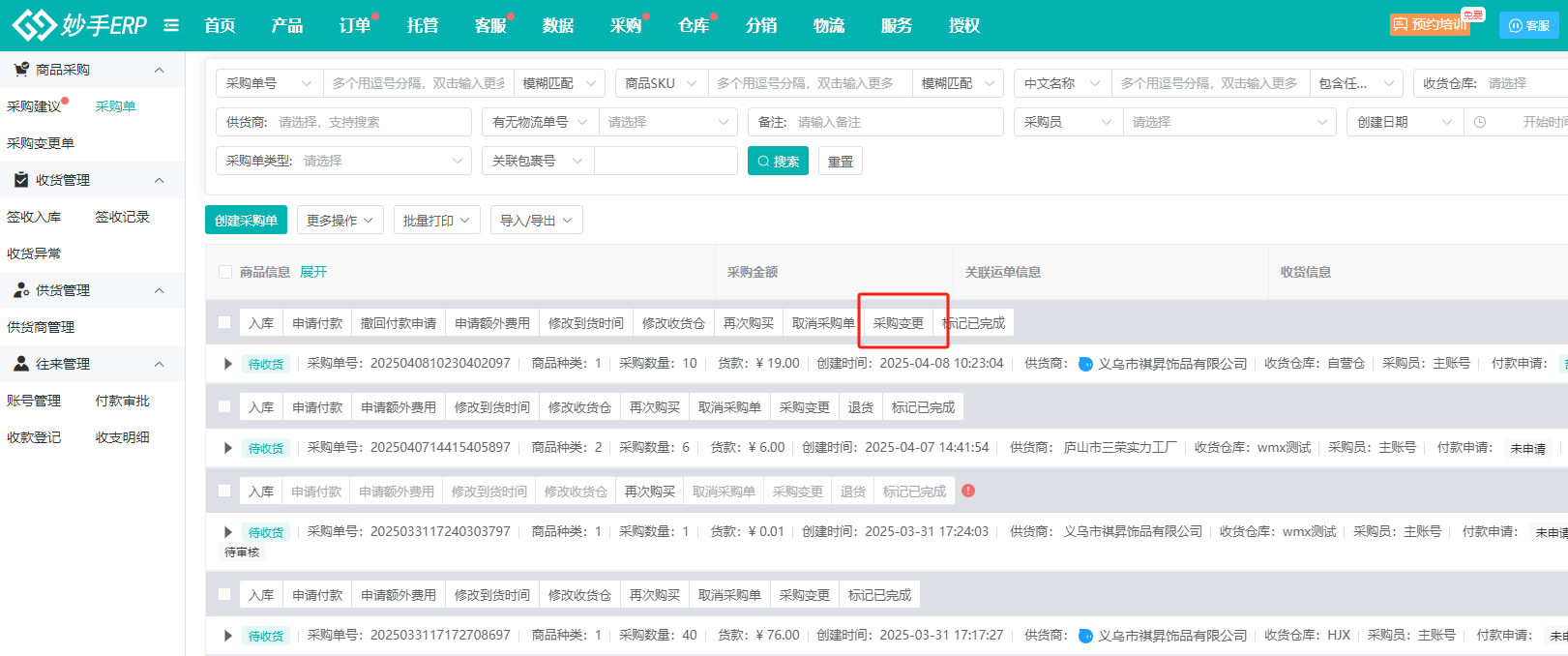Open the 订单 top menu
Screen dimensions: 1568x656
[355, 25]
